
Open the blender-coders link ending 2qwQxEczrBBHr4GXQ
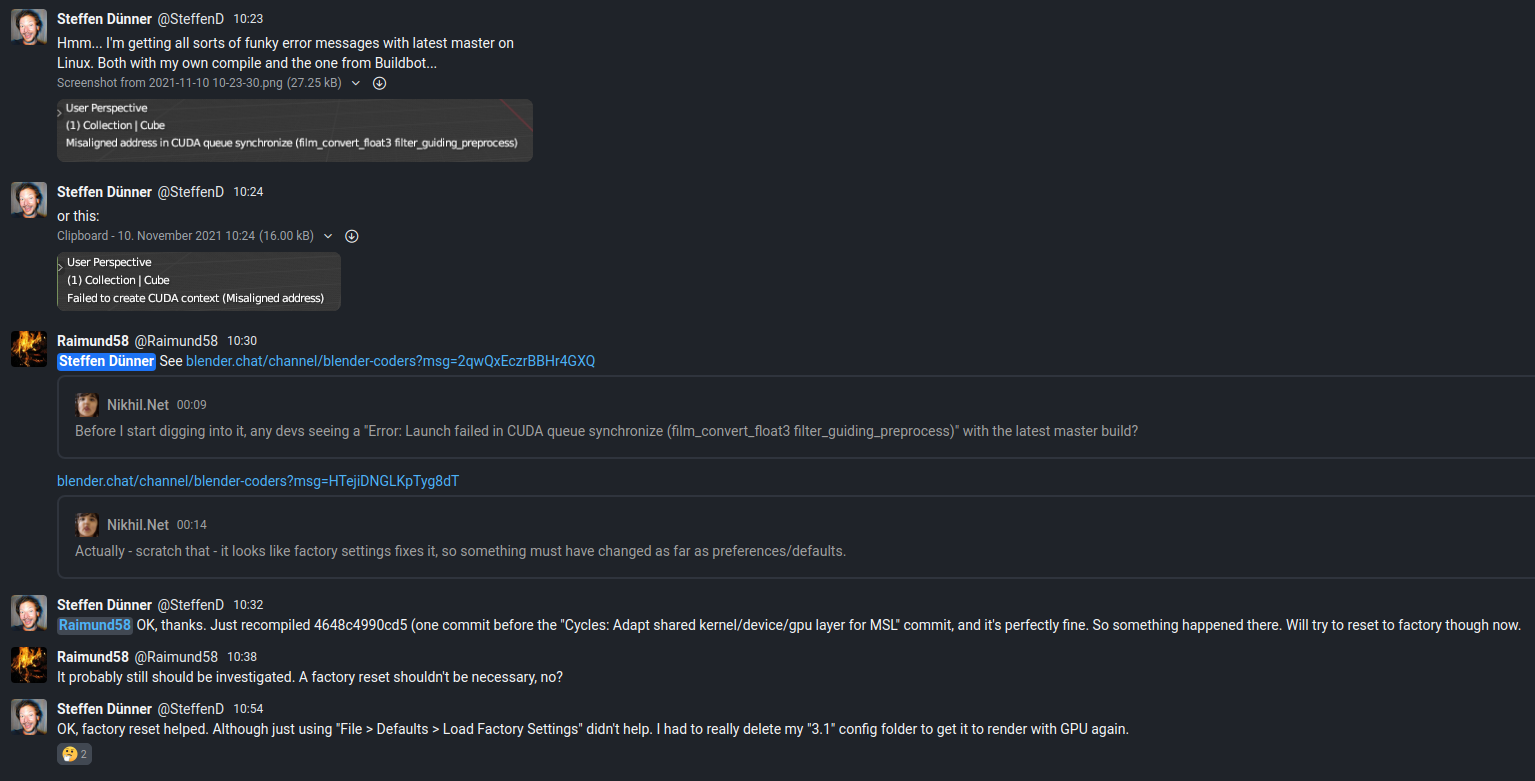point(390,361)
